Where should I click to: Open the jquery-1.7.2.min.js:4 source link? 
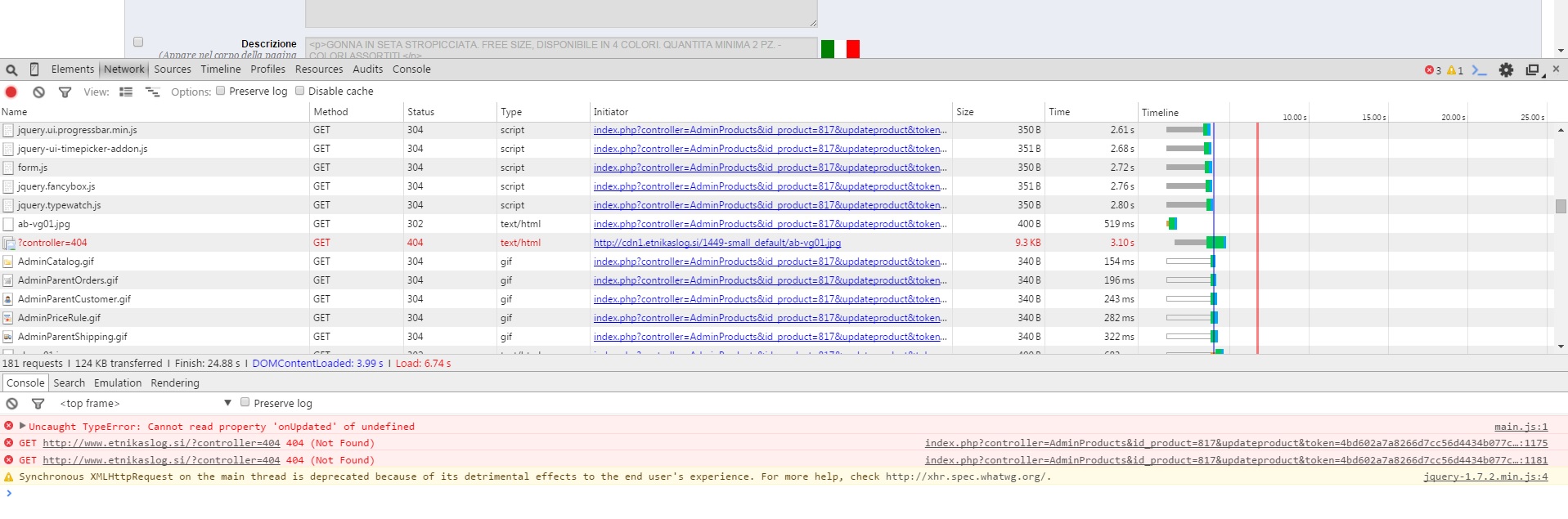[x=1485, y=476]
